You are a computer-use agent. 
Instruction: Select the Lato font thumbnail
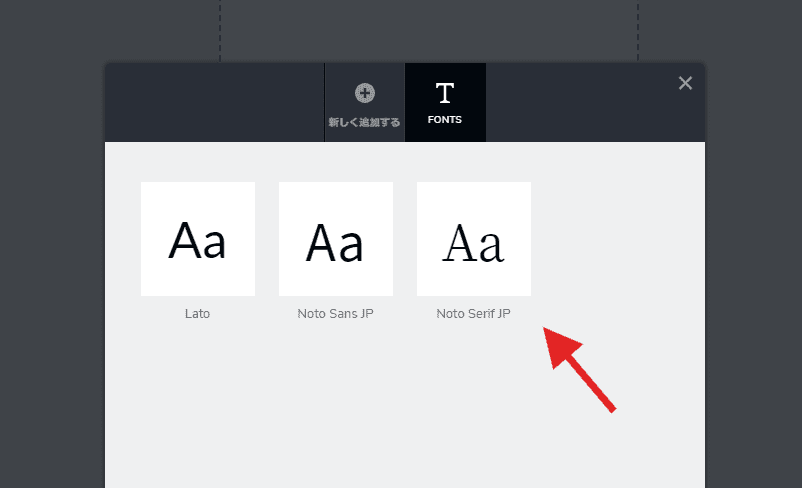point(198,239)
